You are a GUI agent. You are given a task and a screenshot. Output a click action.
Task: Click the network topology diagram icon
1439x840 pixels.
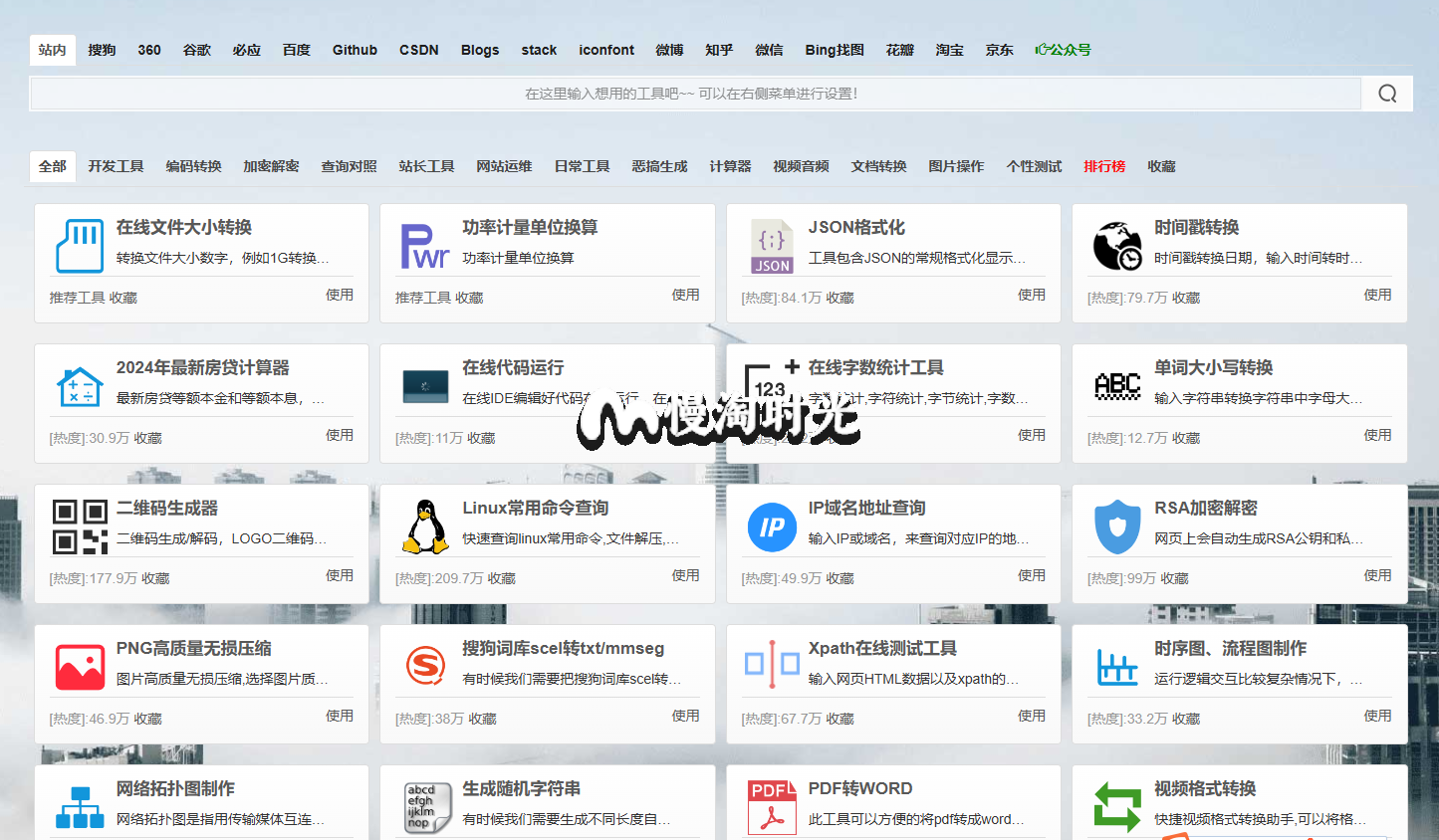pos(80,807)
